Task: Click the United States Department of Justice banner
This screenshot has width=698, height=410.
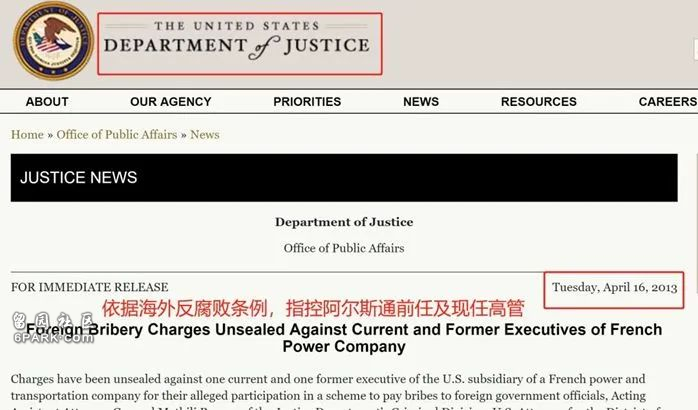Action: pos(239,44)
